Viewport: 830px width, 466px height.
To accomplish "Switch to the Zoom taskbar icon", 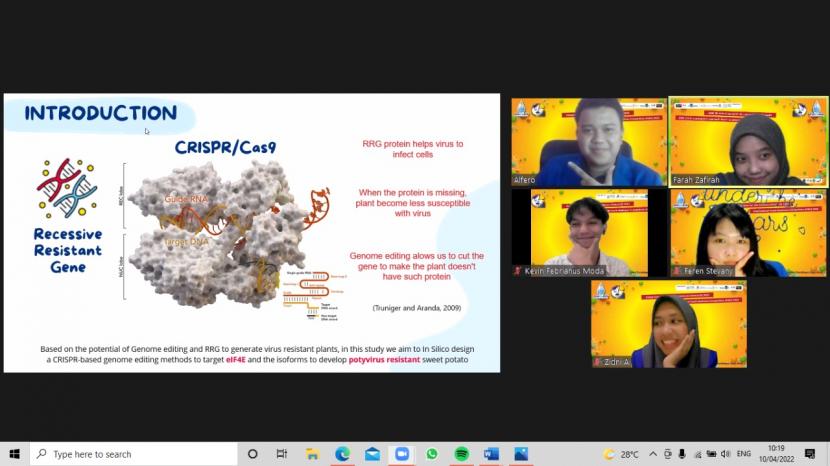I will point(402,454).
